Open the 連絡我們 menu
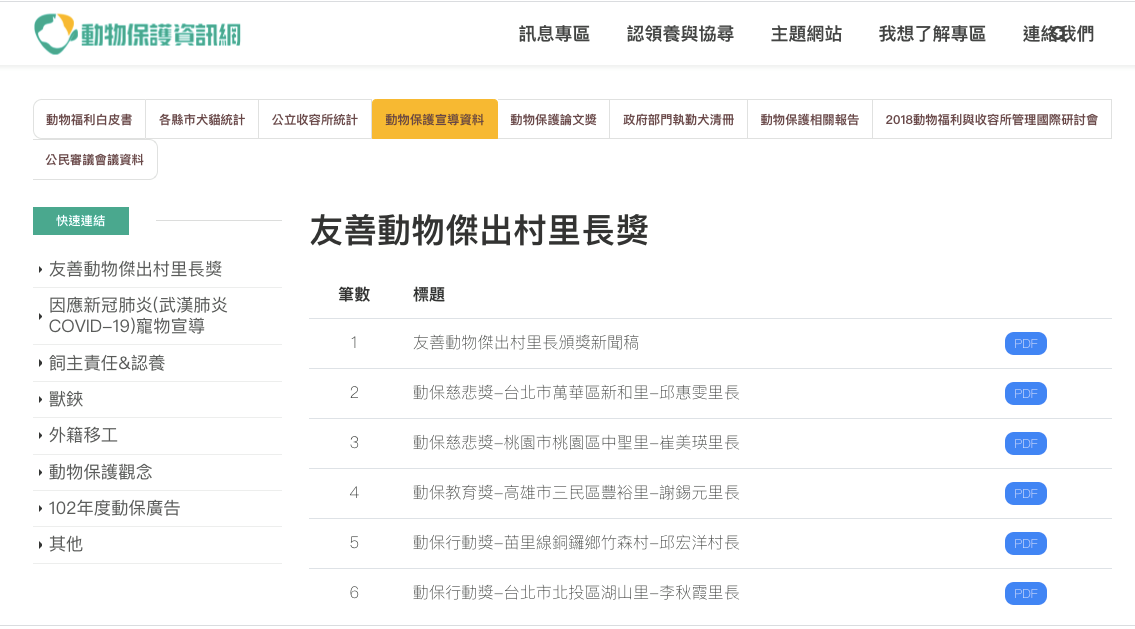This screenshot has height=629, width=1135. coord(1058,34)
